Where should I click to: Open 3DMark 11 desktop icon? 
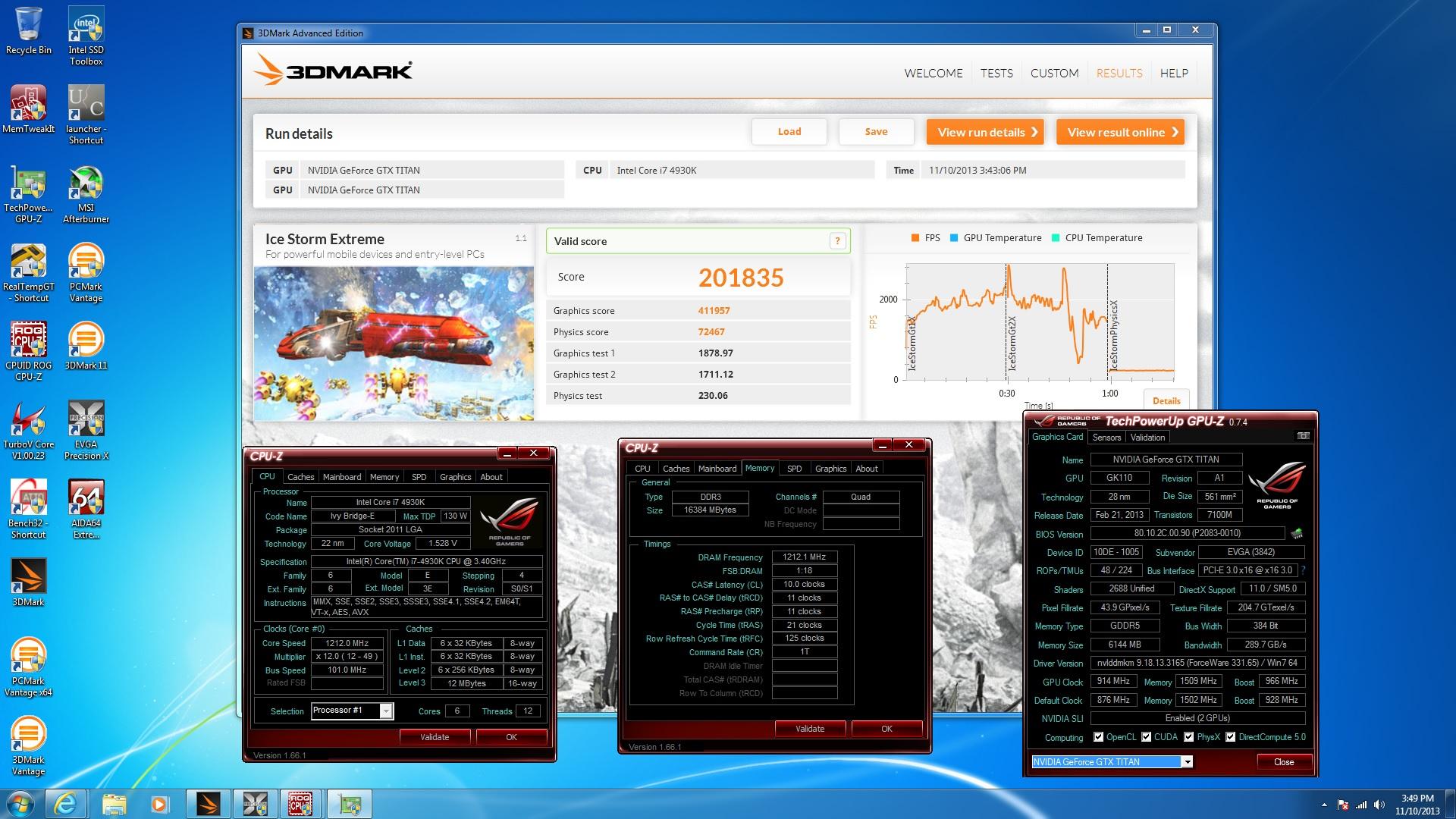(86, 346)
